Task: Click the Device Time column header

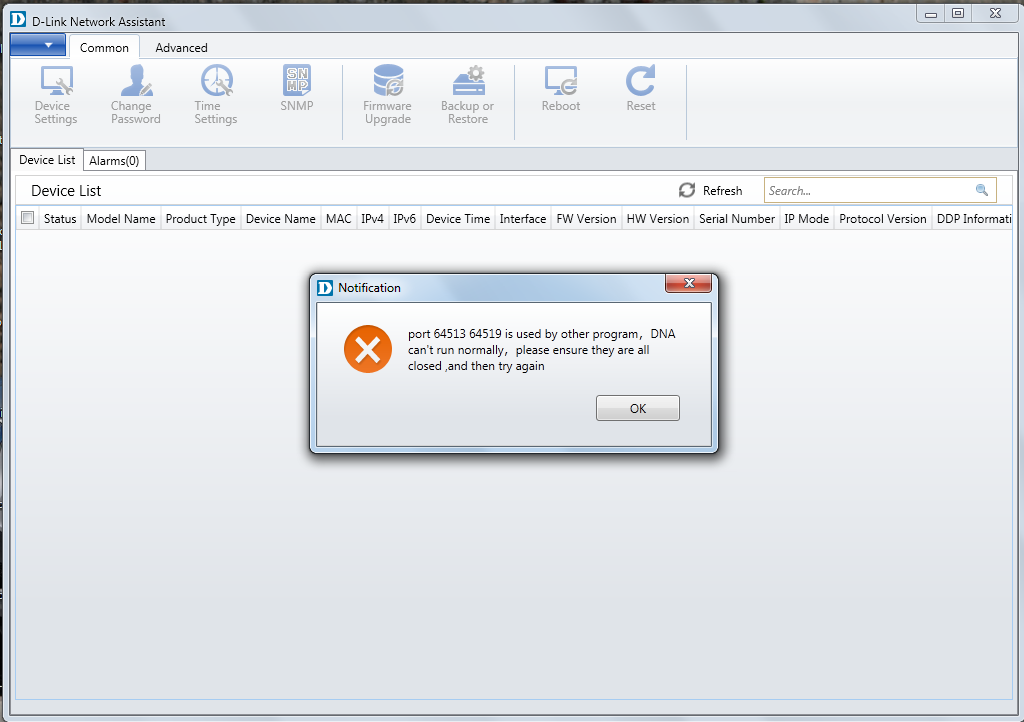Action: pos(458,219)
